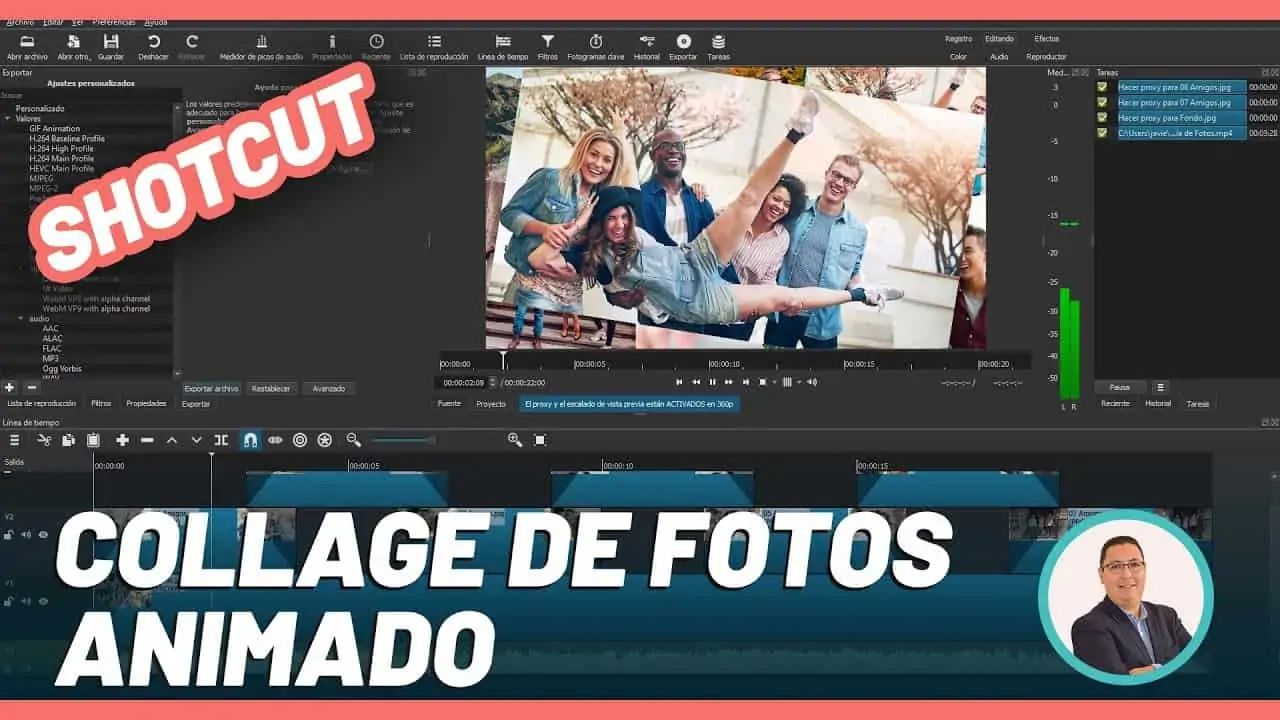Screen dimensions: 1280x720
Task: Zoom in the timeline with magnifier plus
Action: [x=515, y=440]
